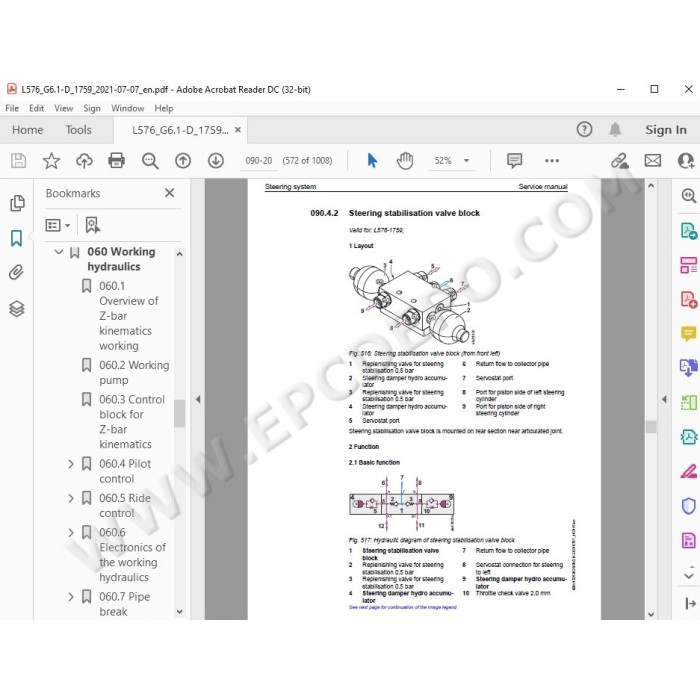Image resolution: width=700 pixels, height=700 pixels.
Task: Collapse navigation pane left arrow
Action: (x=198, y=399)
